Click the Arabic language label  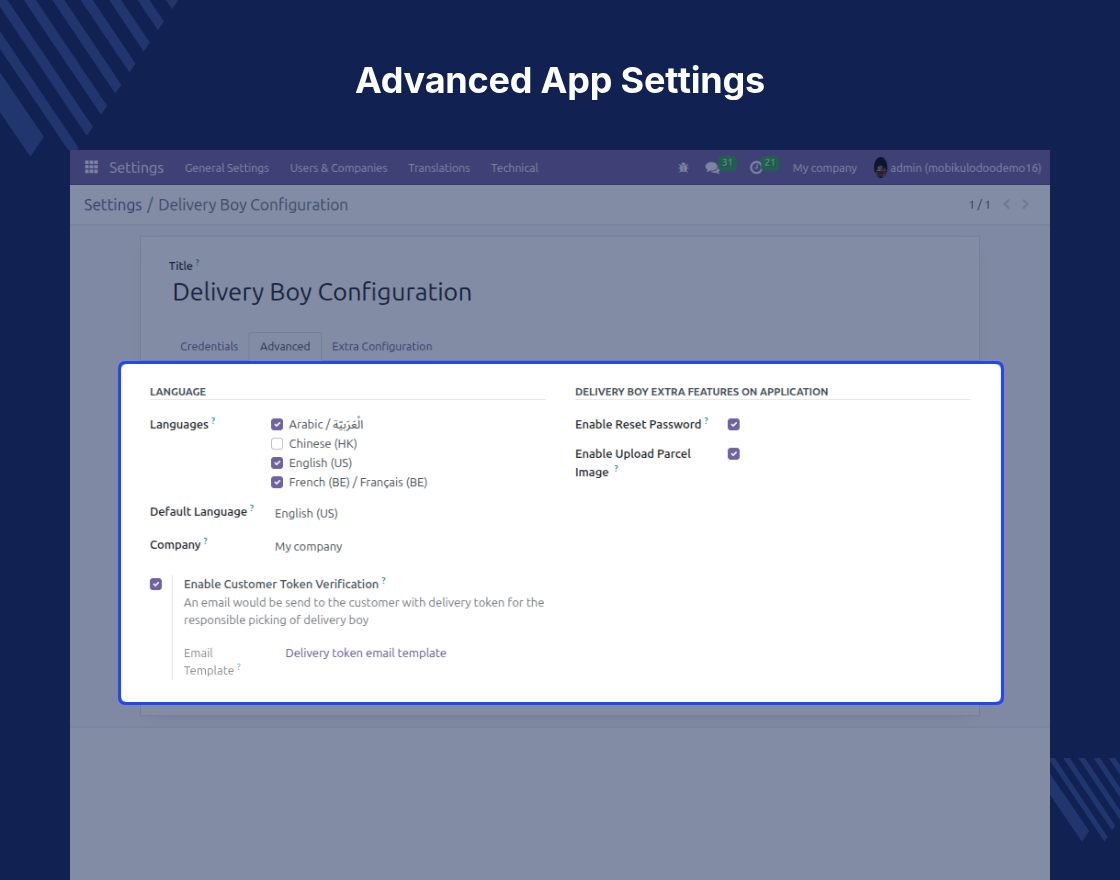pyautogui.click(x=326, y=424)
